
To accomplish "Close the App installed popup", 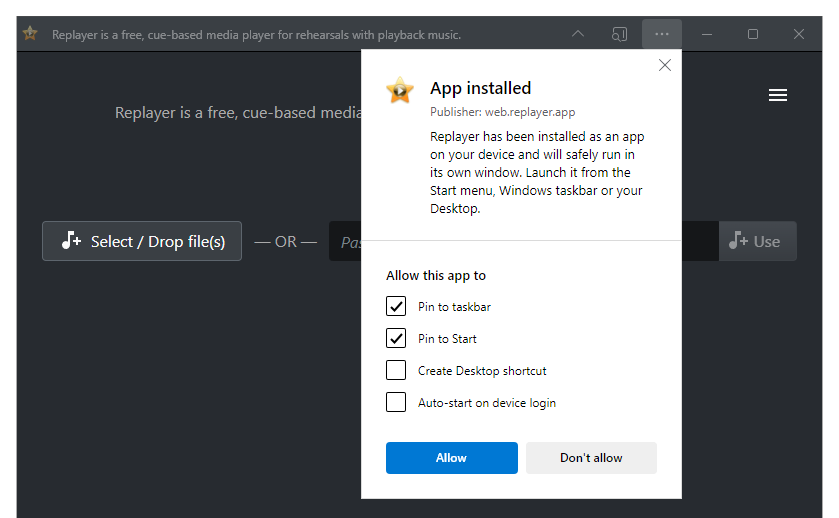I will 665,65.
